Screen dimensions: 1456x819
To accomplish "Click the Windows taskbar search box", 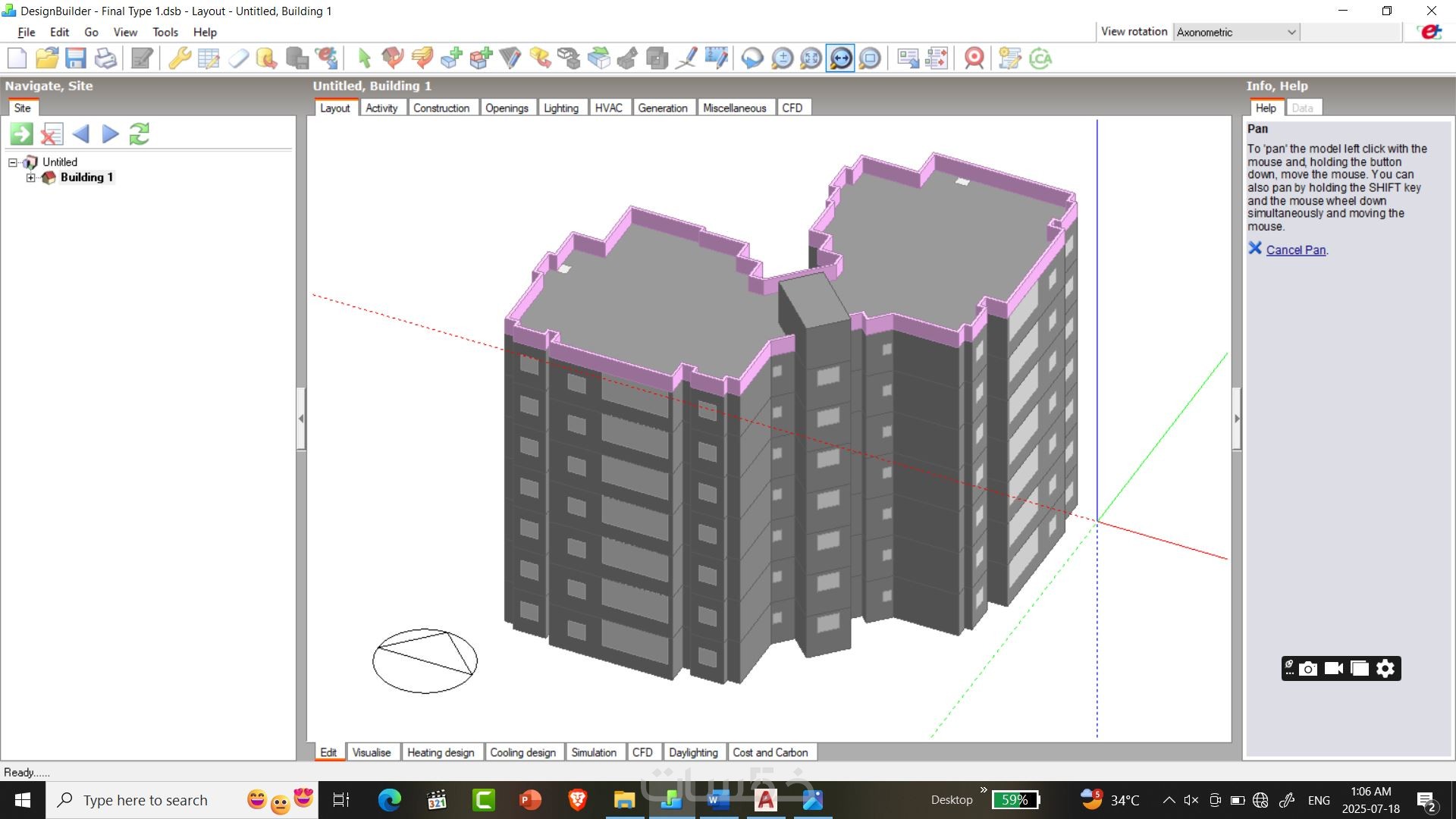I will point(145,800).
